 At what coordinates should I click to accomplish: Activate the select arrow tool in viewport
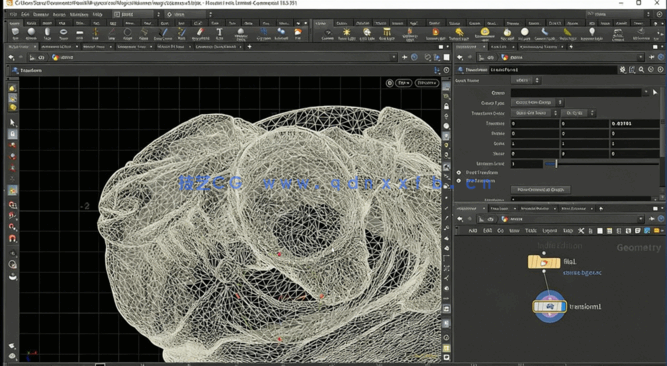coord(12,123)
